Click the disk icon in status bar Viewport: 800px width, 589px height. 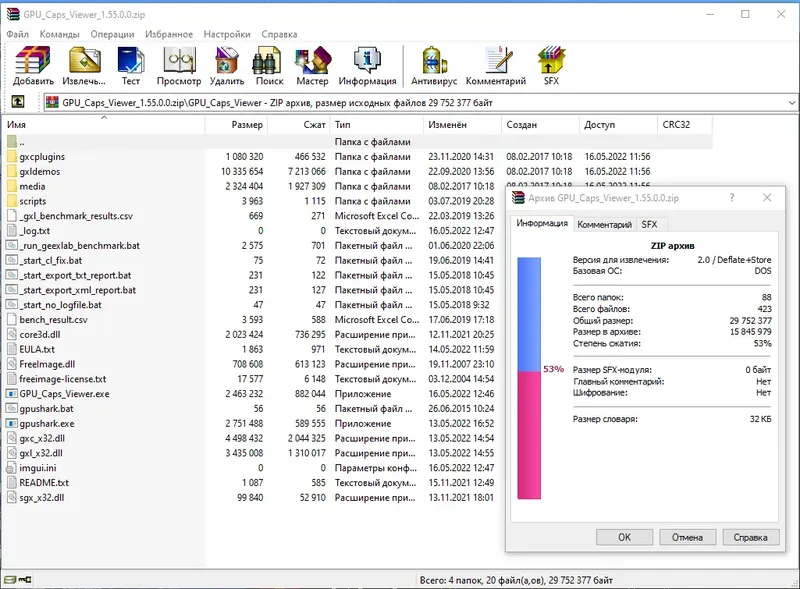tap(10, 580)
